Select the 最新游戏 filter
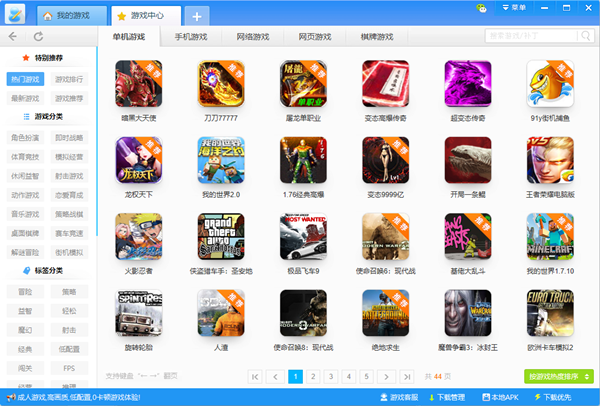The image size is (600, 406). pos(25,98)
